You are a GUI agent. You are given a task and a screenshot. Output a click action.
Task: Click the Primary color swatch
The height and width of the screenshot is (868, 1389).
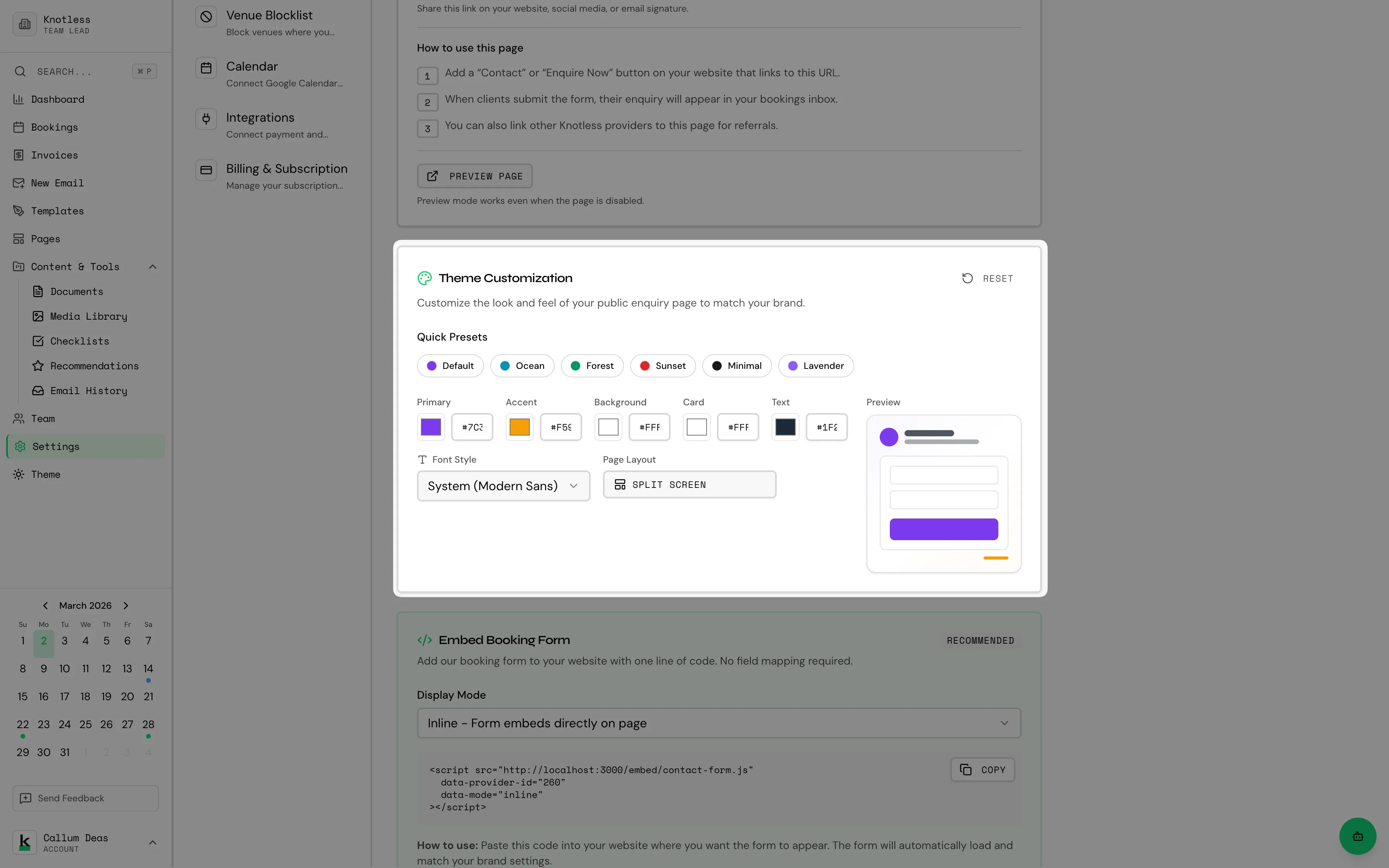431,427
